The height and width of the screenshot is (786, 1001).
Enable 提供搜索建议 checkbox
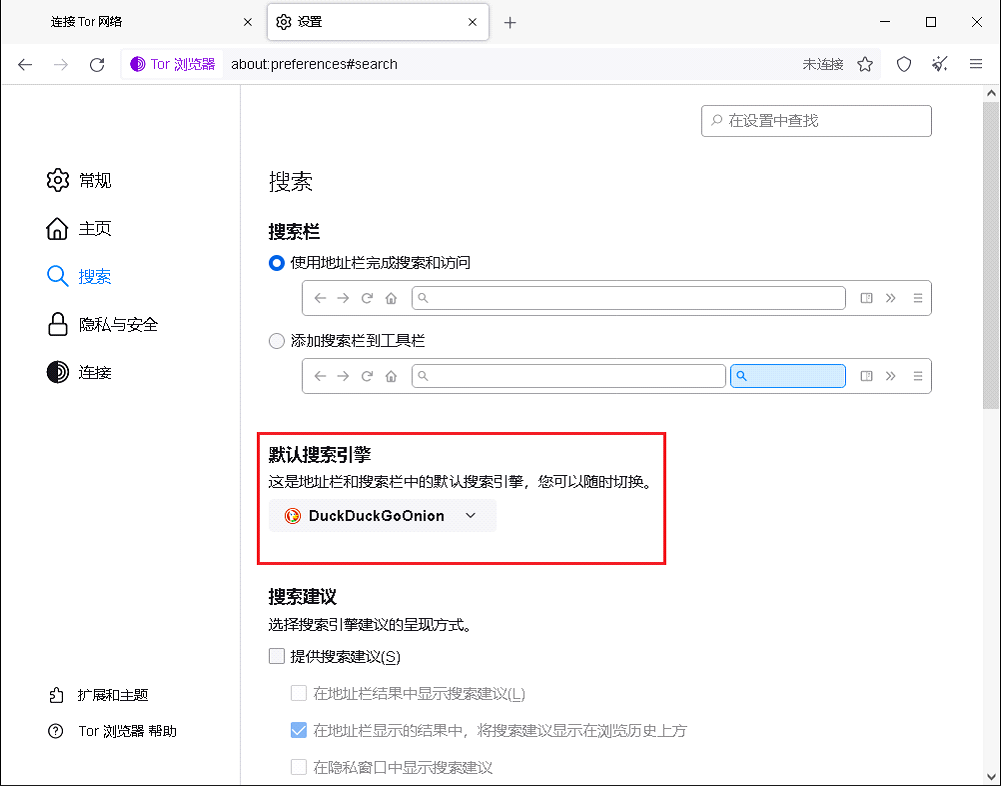(276, 656)
